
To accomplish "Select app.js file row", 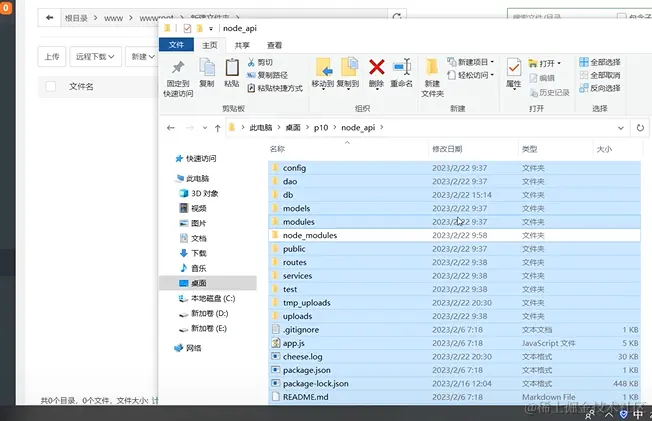I will [454, 343].
